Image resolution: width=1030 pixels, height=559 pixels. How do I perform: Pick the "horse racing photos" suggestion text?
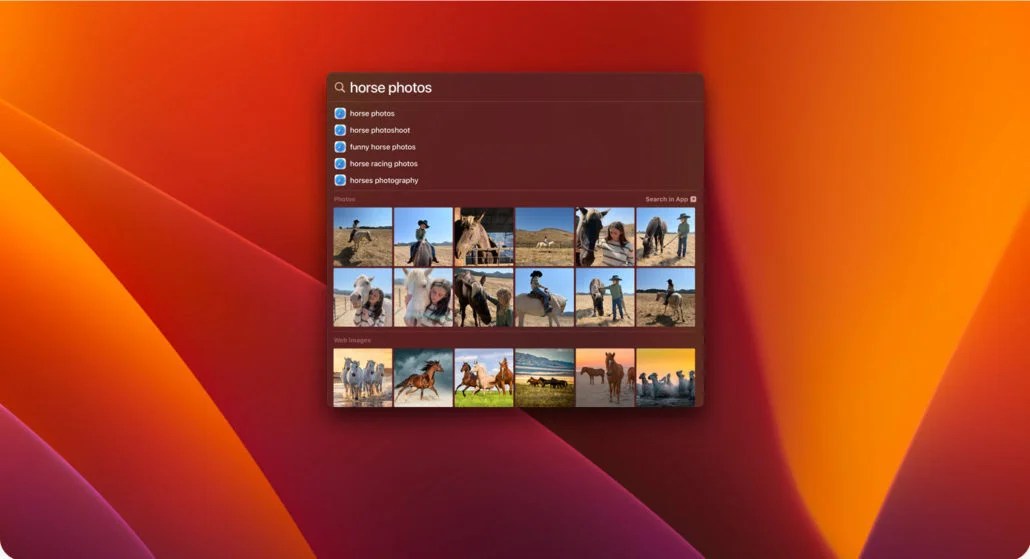(x=384, y=164)
